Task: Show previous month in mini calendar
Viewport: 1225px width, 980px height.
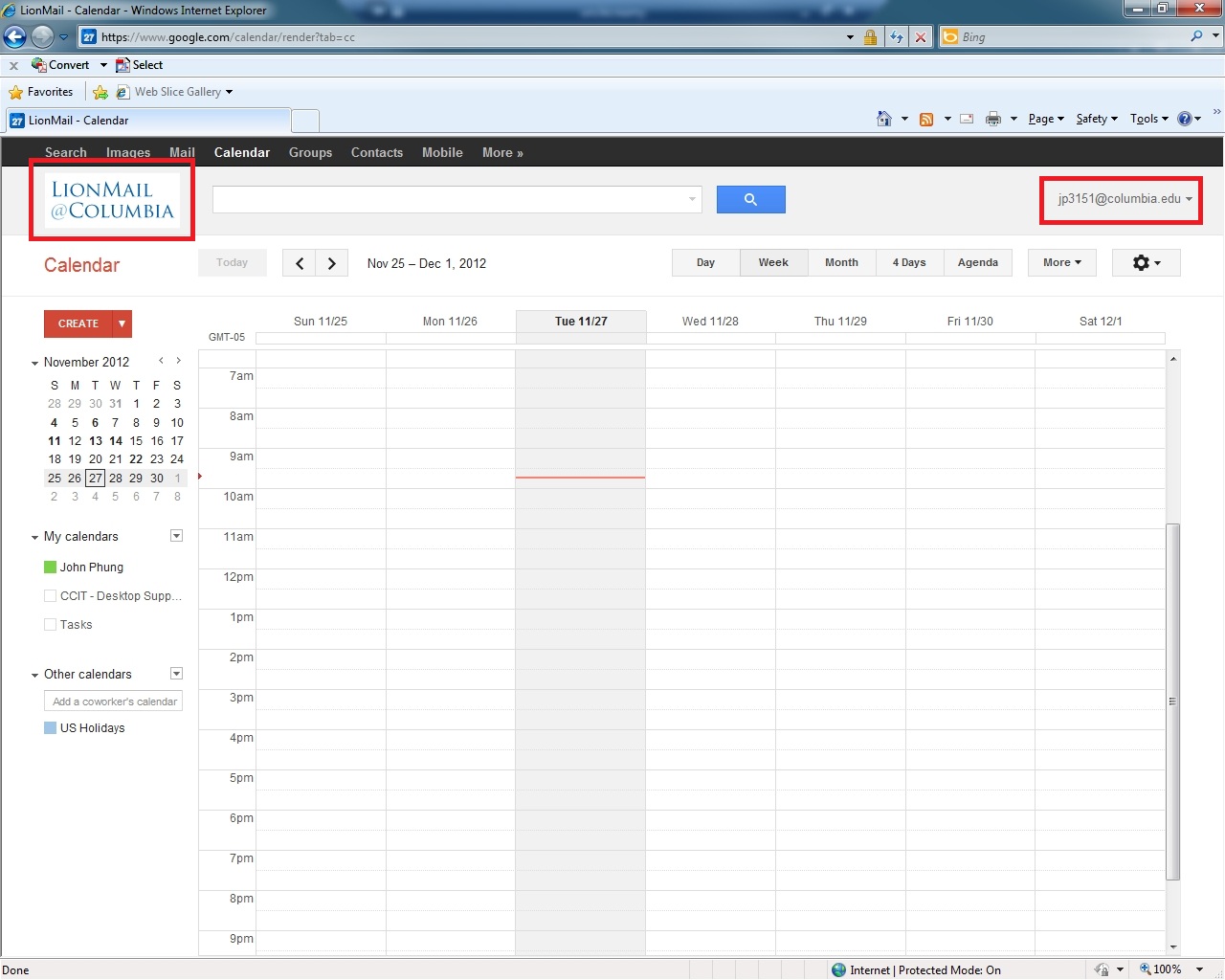Action: pyautogui.click(x=161, y=361)
